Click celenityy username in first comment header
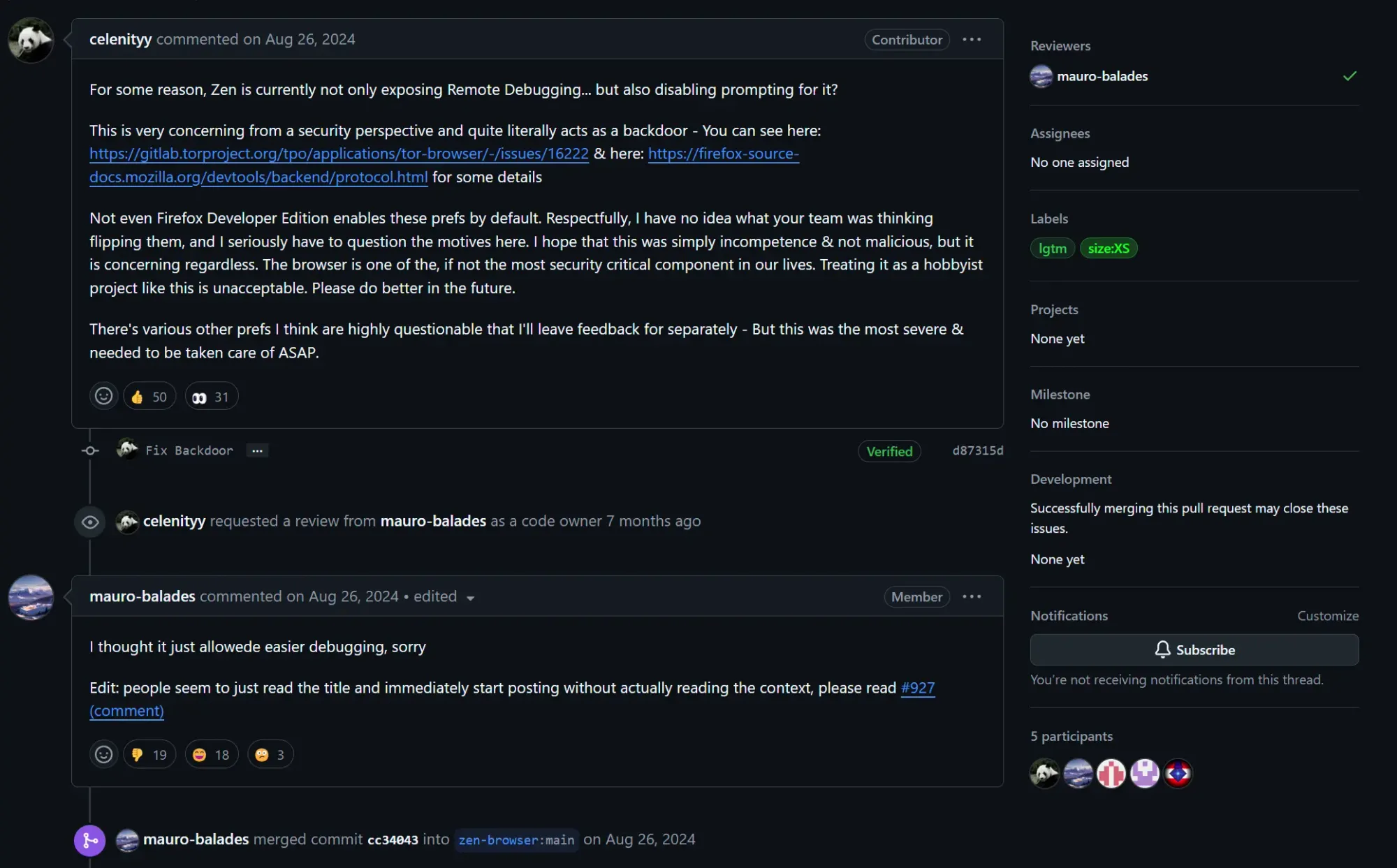 pos(120,39)
